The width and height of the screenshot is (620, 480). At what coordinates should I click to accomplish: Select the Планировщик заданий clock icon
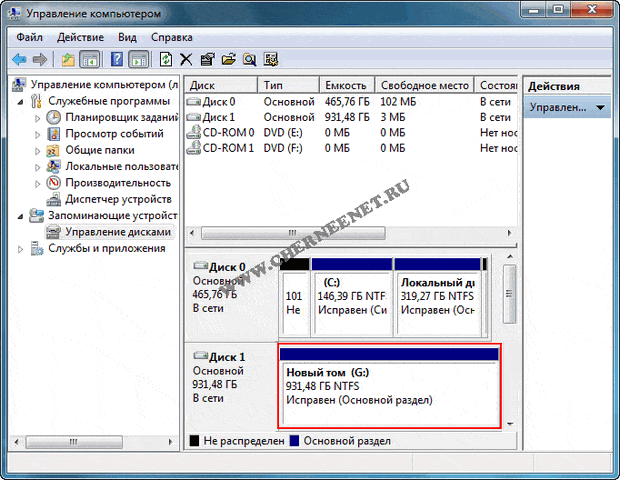pos(53,117)
